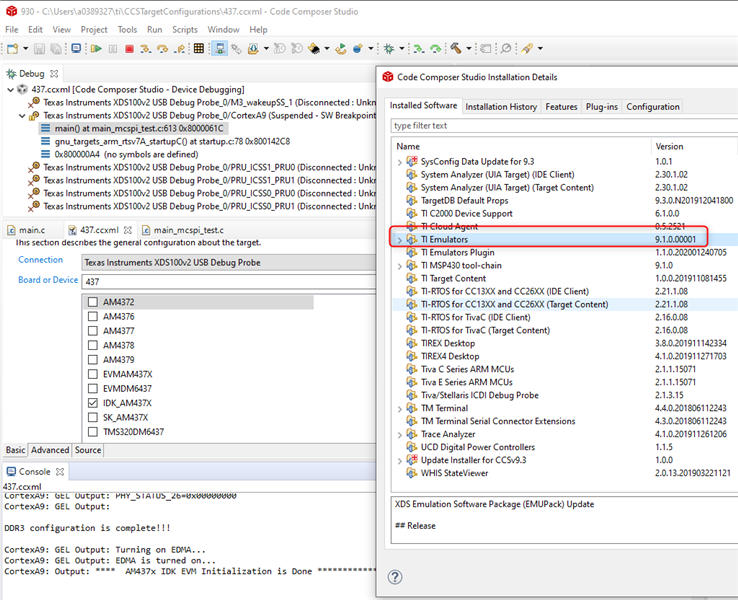Screen dimensions: 738x600
Task: Click the Connection link
Action: pos(40,260)
